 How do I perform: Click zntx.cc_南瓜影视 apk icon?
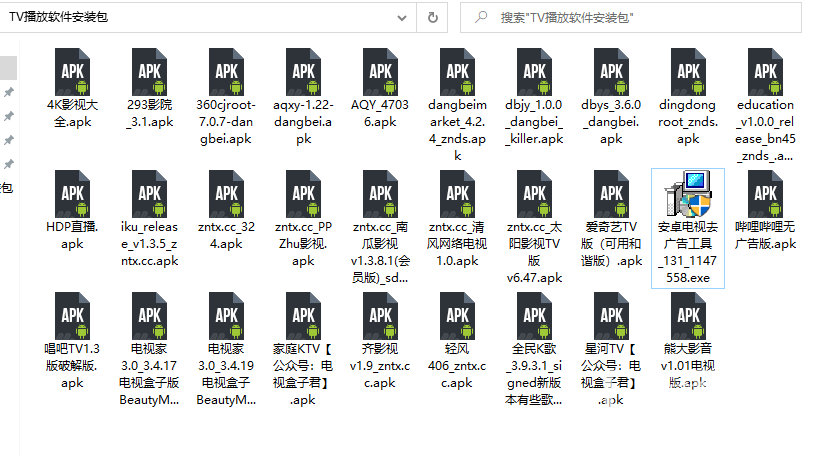click(381, 194)
